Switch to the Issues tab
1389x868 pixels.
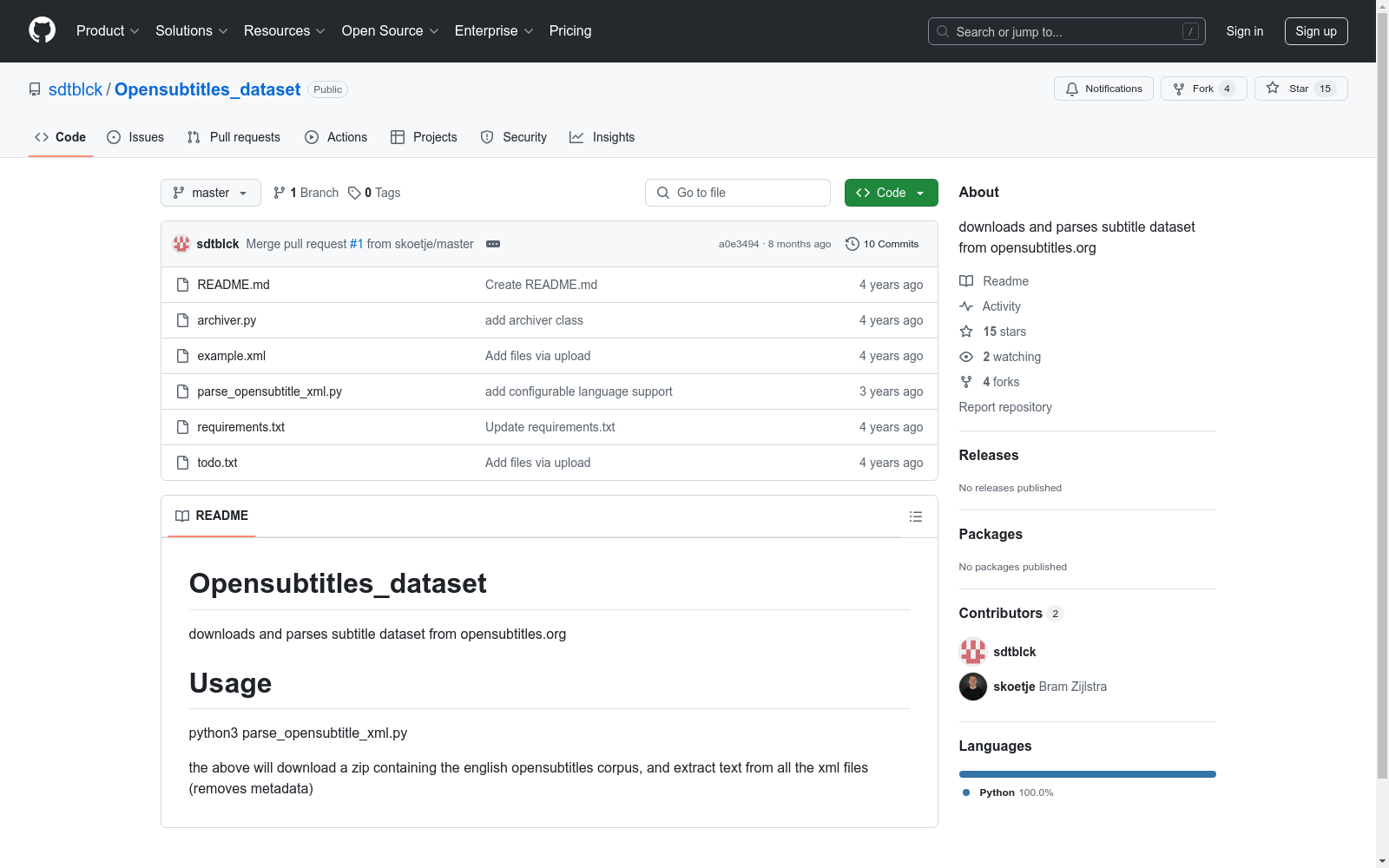point(135,137)
